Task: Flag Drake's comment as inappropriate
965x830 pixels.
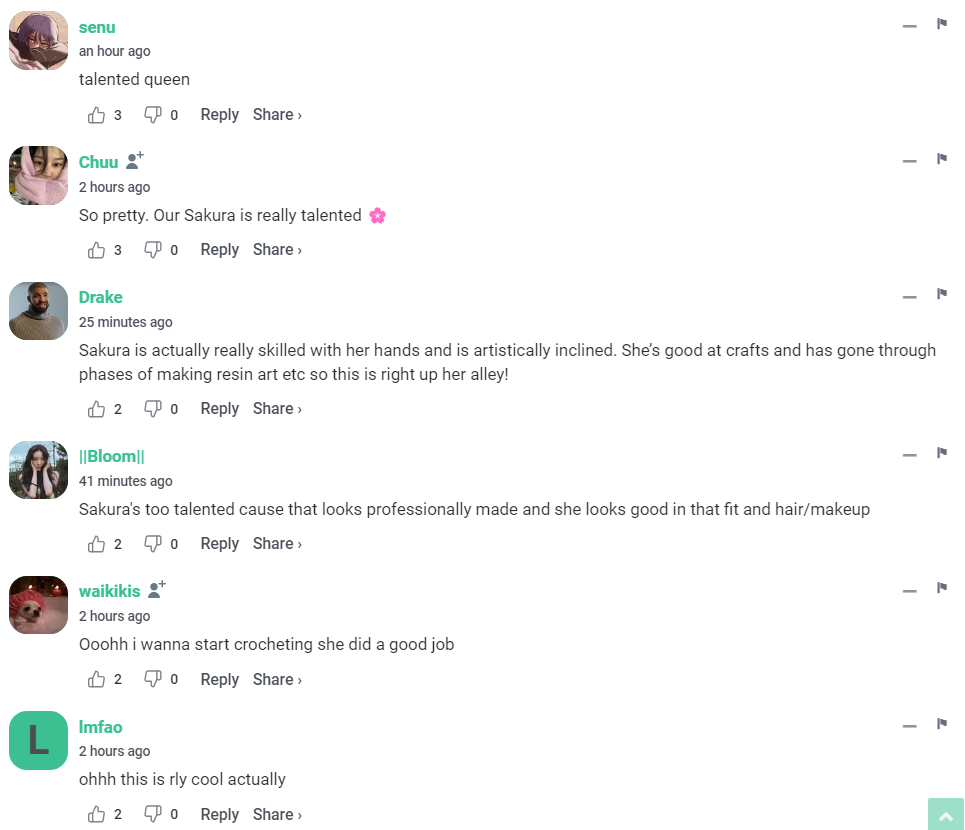Action: tap(942, 294)
